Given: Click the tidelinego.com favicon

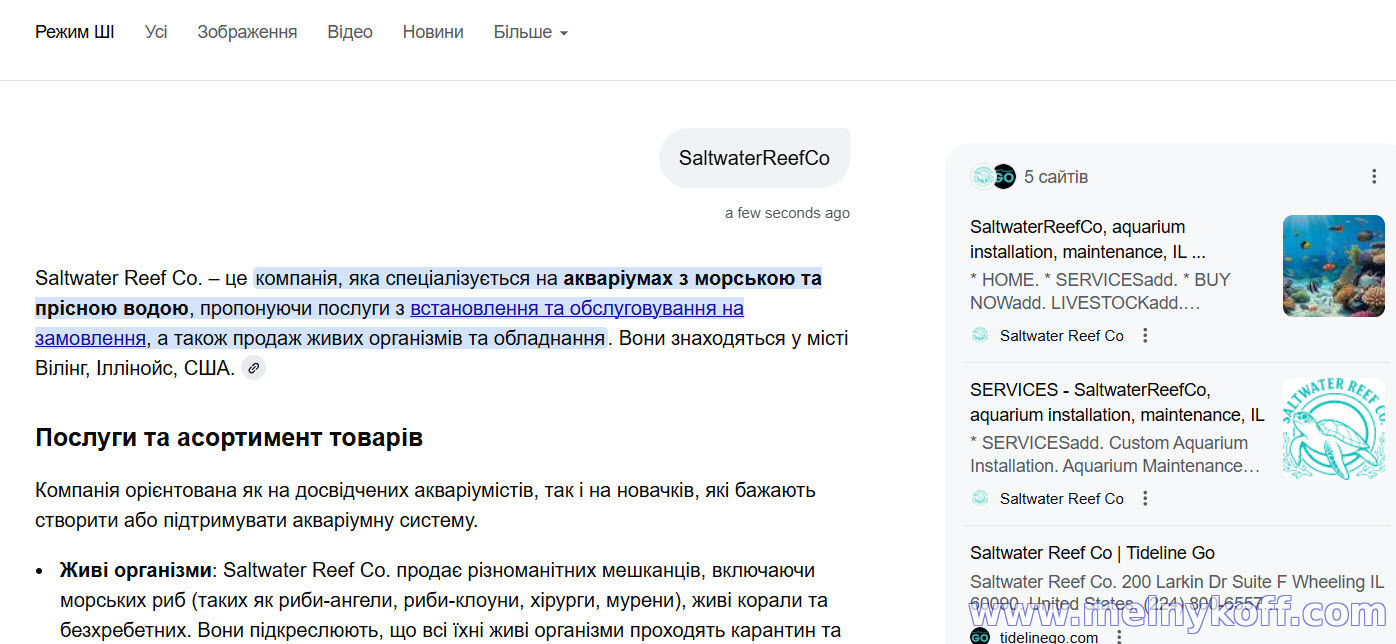Looking at the screenshot, I should (x=980, y=637).
